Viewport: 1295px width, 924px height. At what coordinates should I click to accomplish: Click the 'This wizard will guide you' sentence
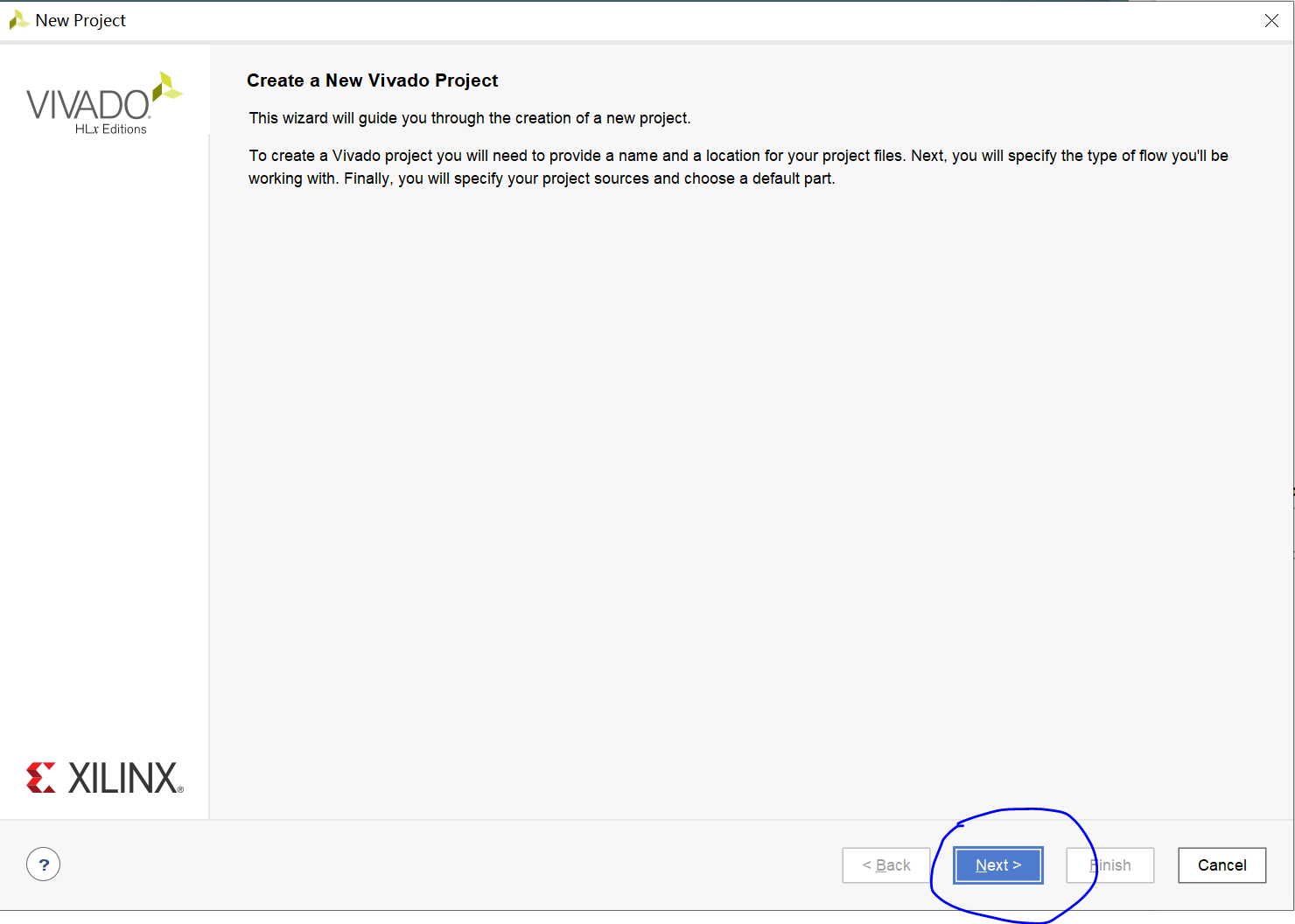pyautogui.click(x=470, y=118)
